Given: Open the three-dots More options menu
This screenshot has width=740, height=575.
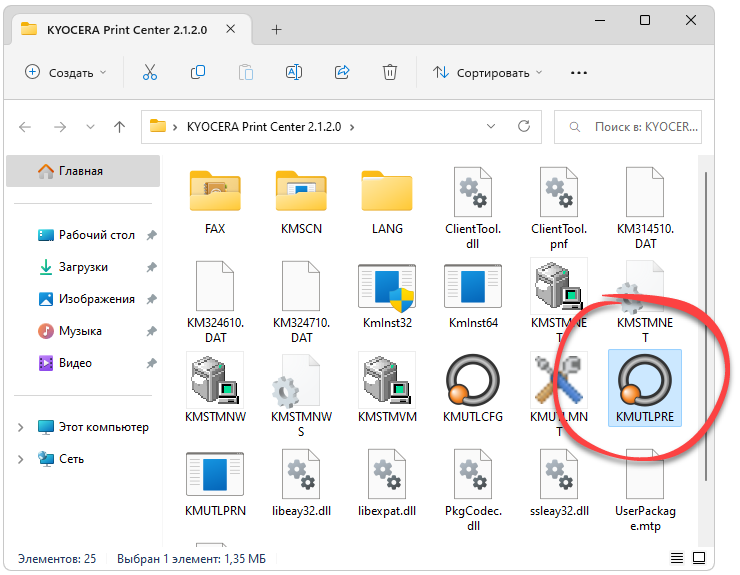Looking at the screenshot, I should 578,72.
